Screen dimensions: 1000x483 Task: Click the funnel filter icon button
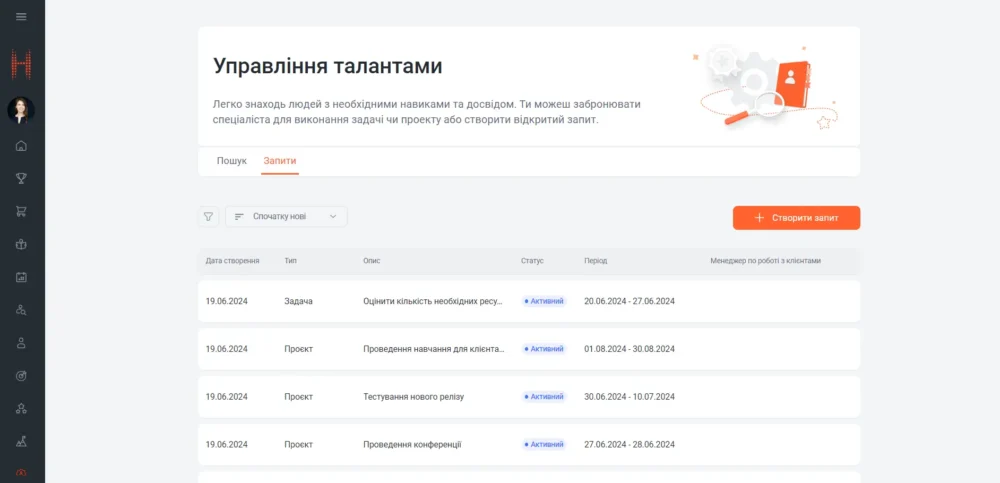(208, 217)
